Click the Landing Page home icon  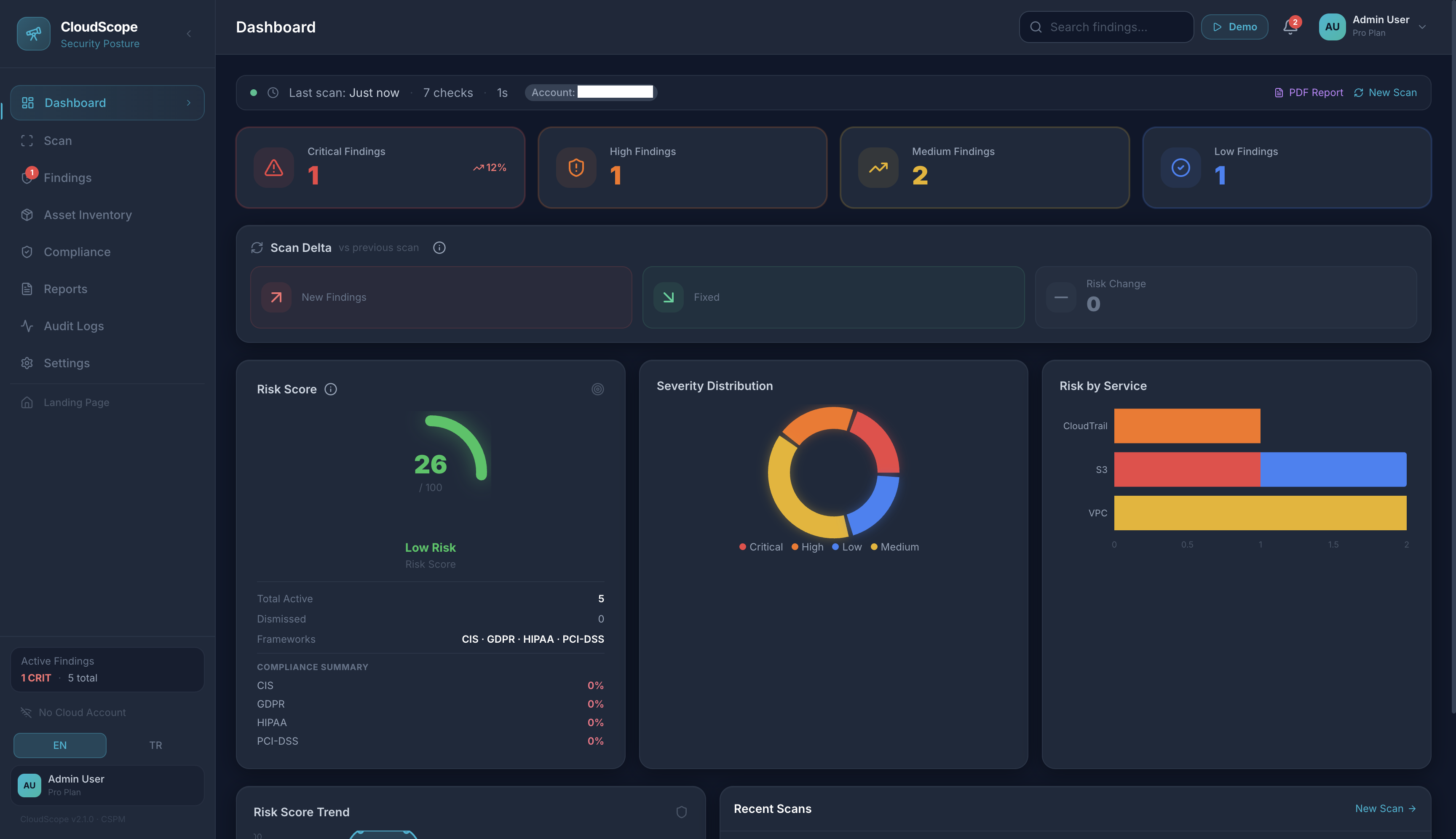click(27, 402)
